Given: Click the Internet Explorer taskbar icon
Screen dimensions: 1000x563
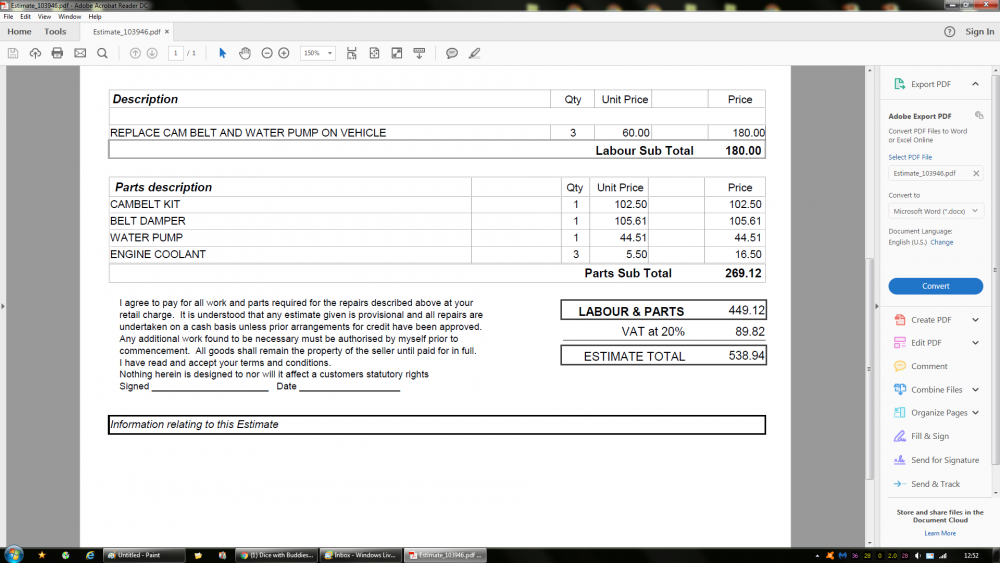Looking at the screenshot, I should coord(90,555).
